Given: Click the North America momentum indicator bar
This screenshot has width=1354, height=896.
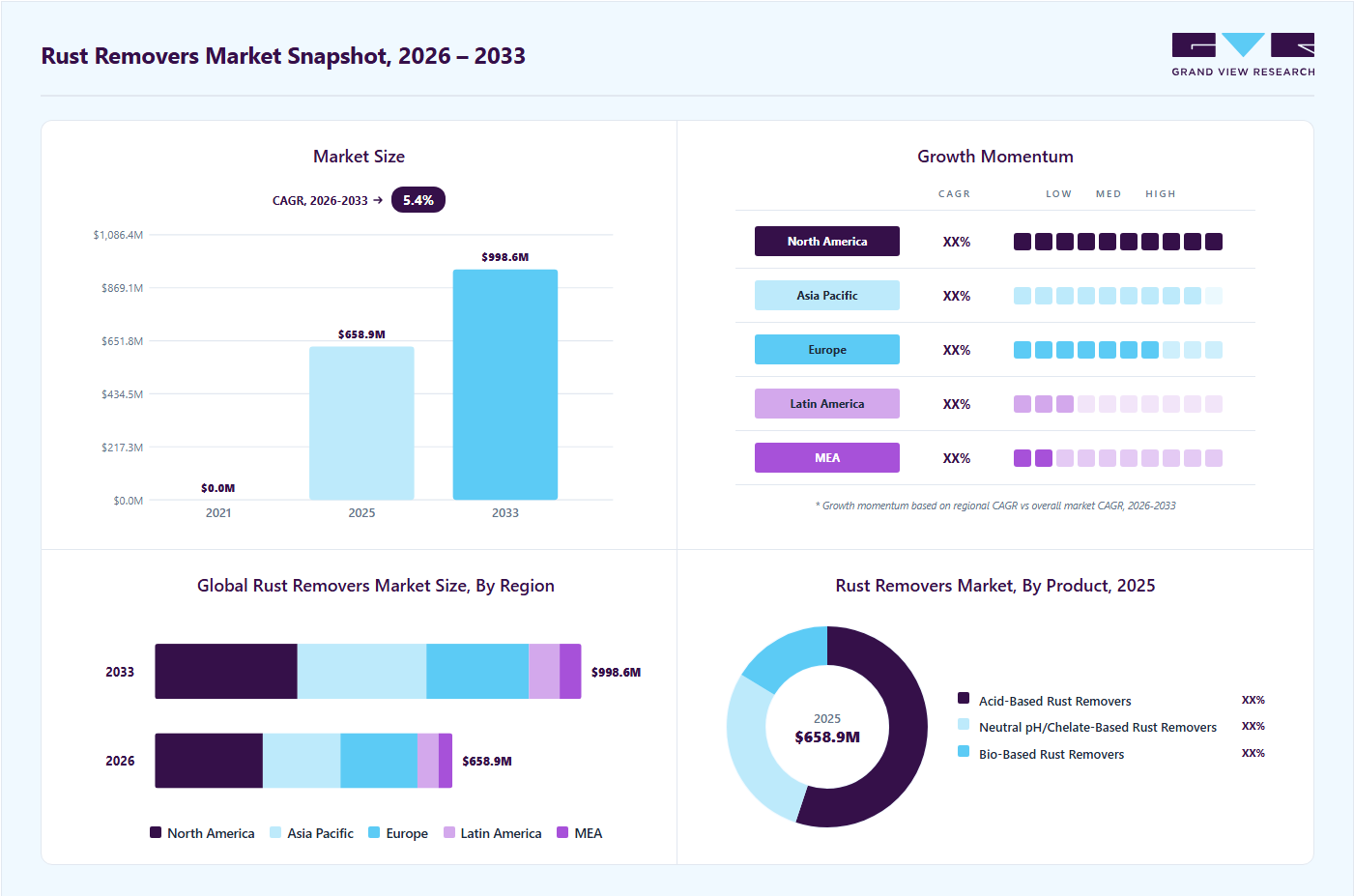Looking at the screenshot, I should tap(1118, 242).
